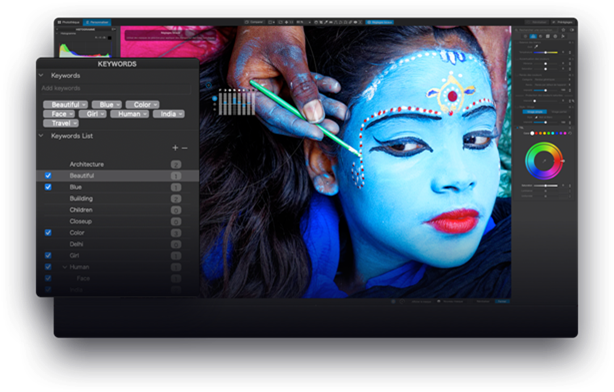Open the Effects palette icon
This screenshot has width=614, height=392.
563,36
